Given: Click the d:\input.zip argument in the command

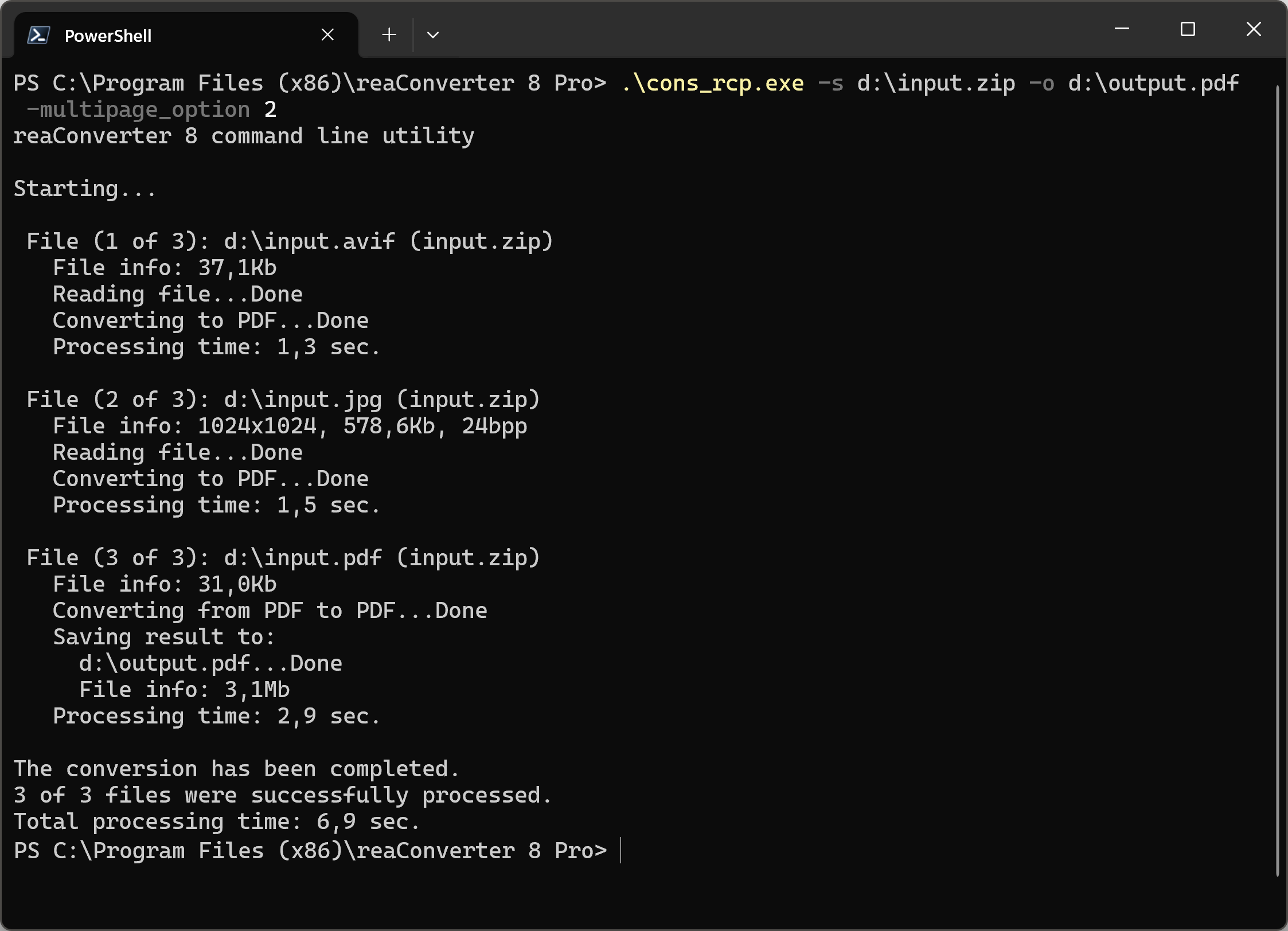Looking at the screenshot, I should (936, 84).
